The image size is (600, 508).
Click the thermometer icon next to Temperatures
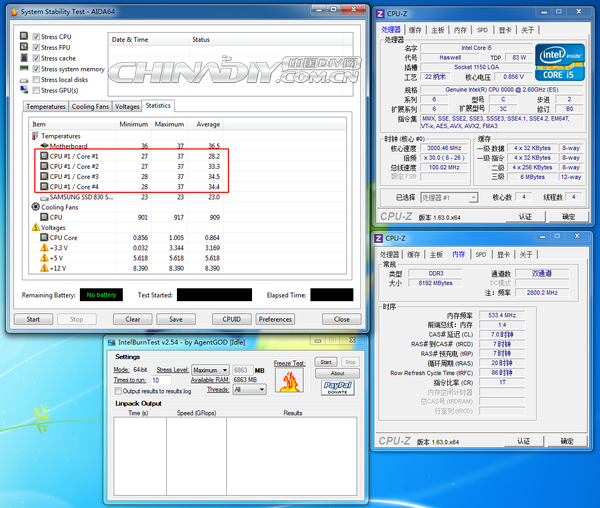[35, 136]
